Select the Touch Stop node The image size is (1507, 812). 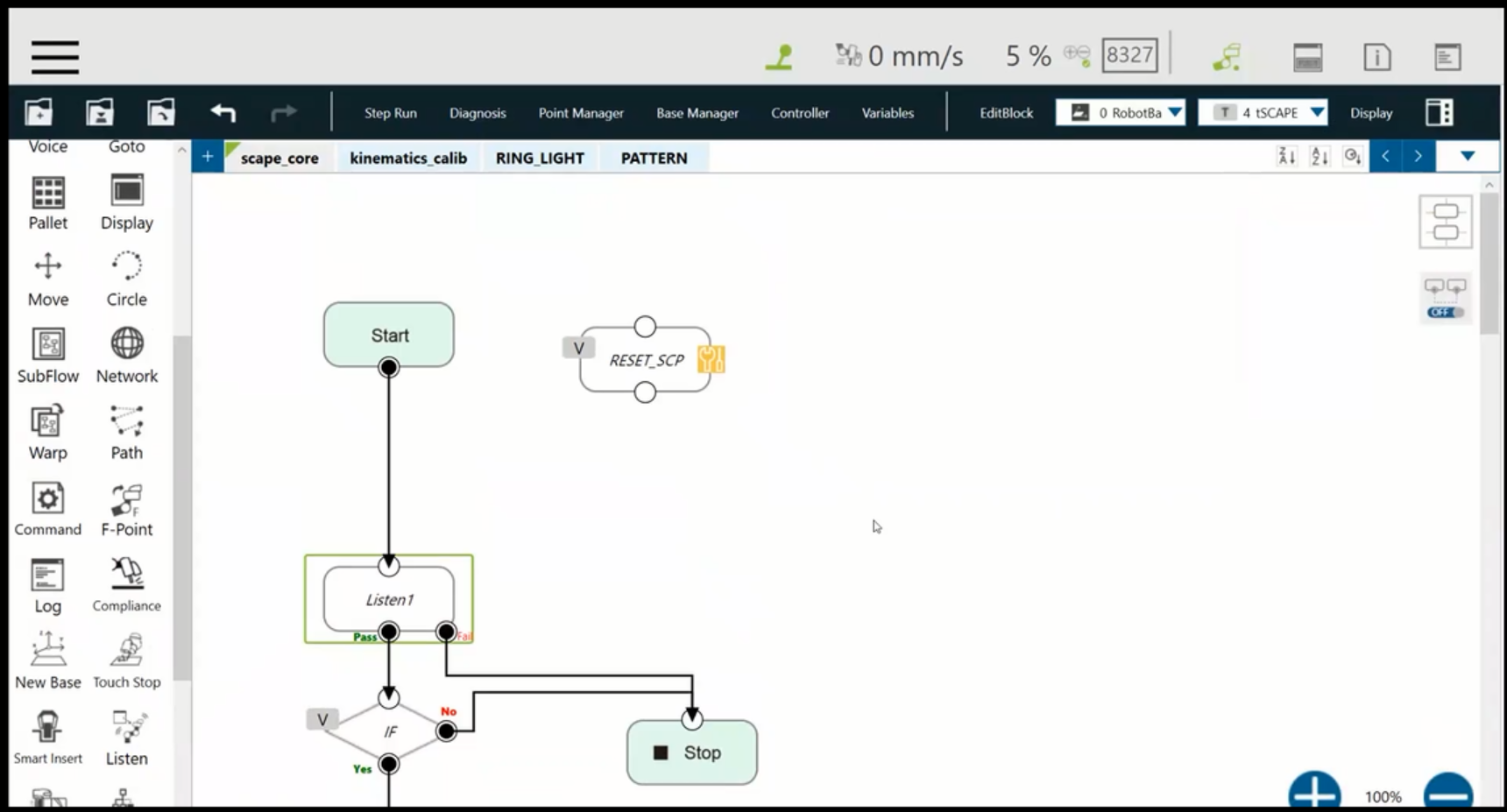click(127, 662)
